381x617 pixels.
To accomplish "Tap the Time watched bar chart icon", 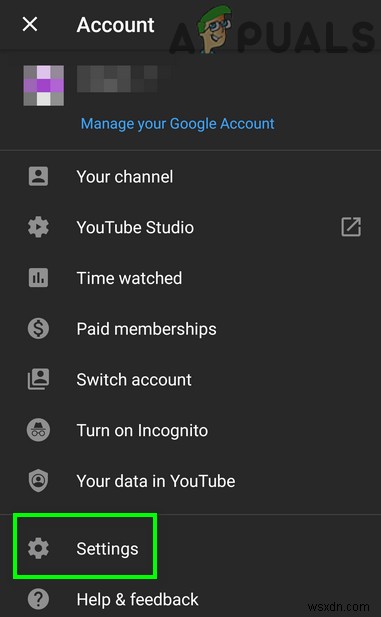I will click(x=38, y=278).
